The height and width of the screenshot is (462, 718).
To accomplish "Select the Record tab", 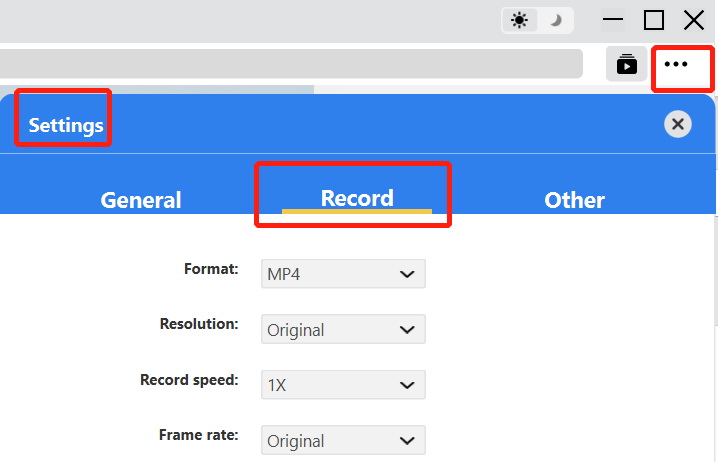I will [x=357, y=198].
